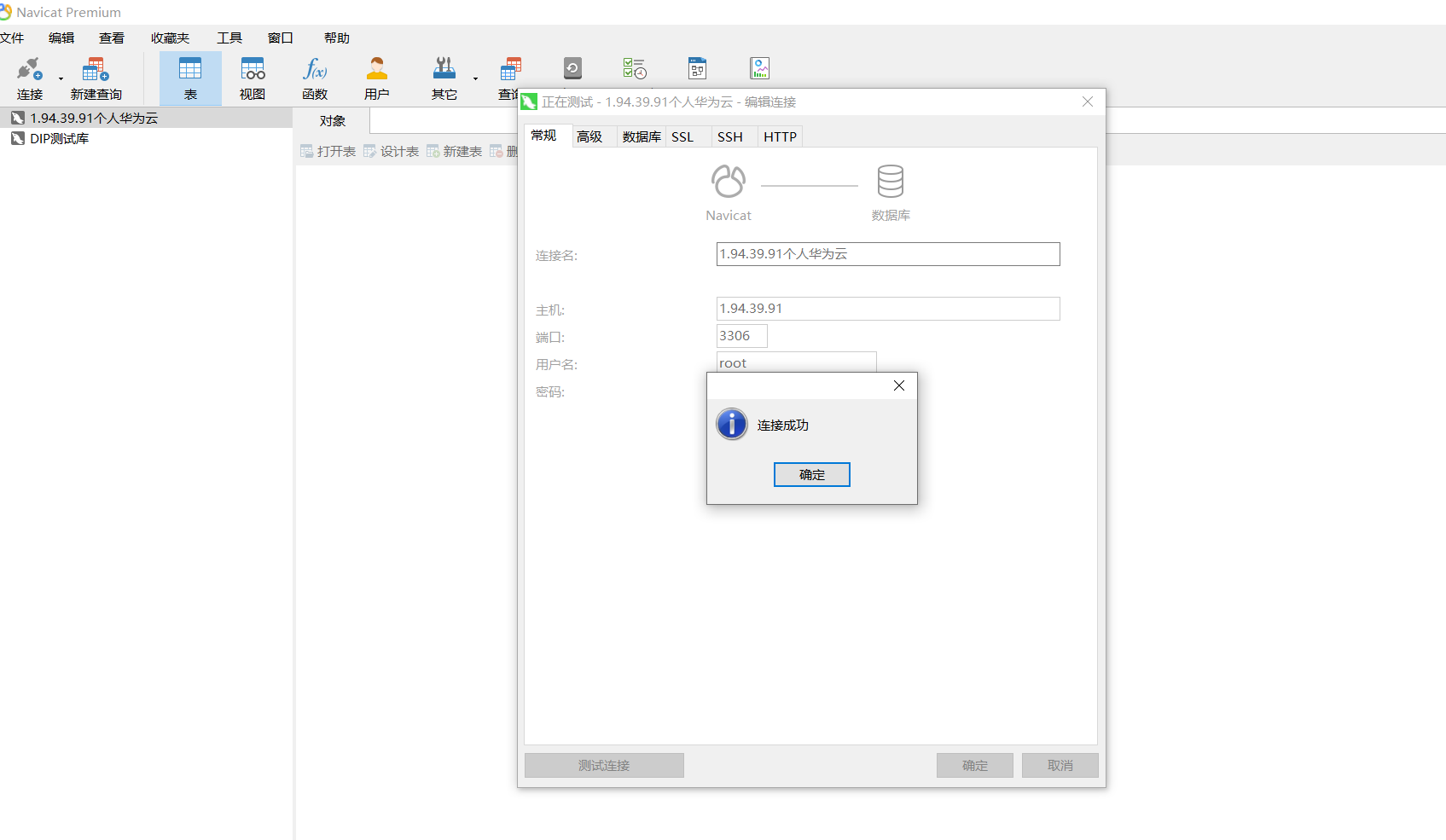
Task: Click the 连接 connection toolbar icon
Action: coord(30,78)
